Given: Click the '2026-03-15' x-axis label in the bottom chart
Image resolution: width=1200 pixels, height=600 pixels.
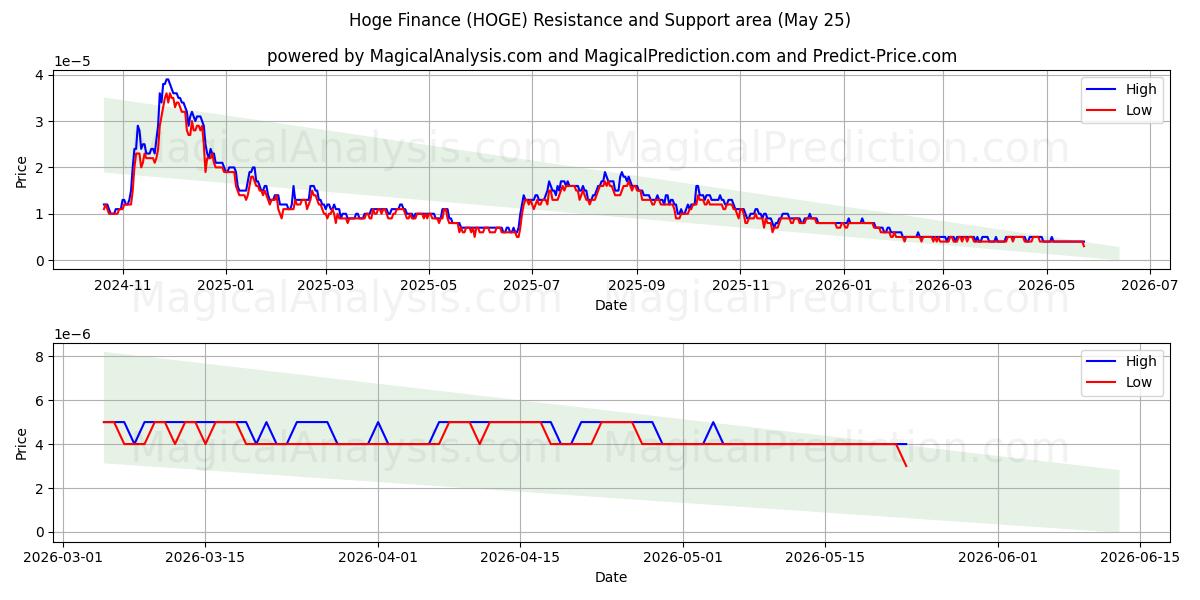Looking at the screenshot, I should point(206,557).
